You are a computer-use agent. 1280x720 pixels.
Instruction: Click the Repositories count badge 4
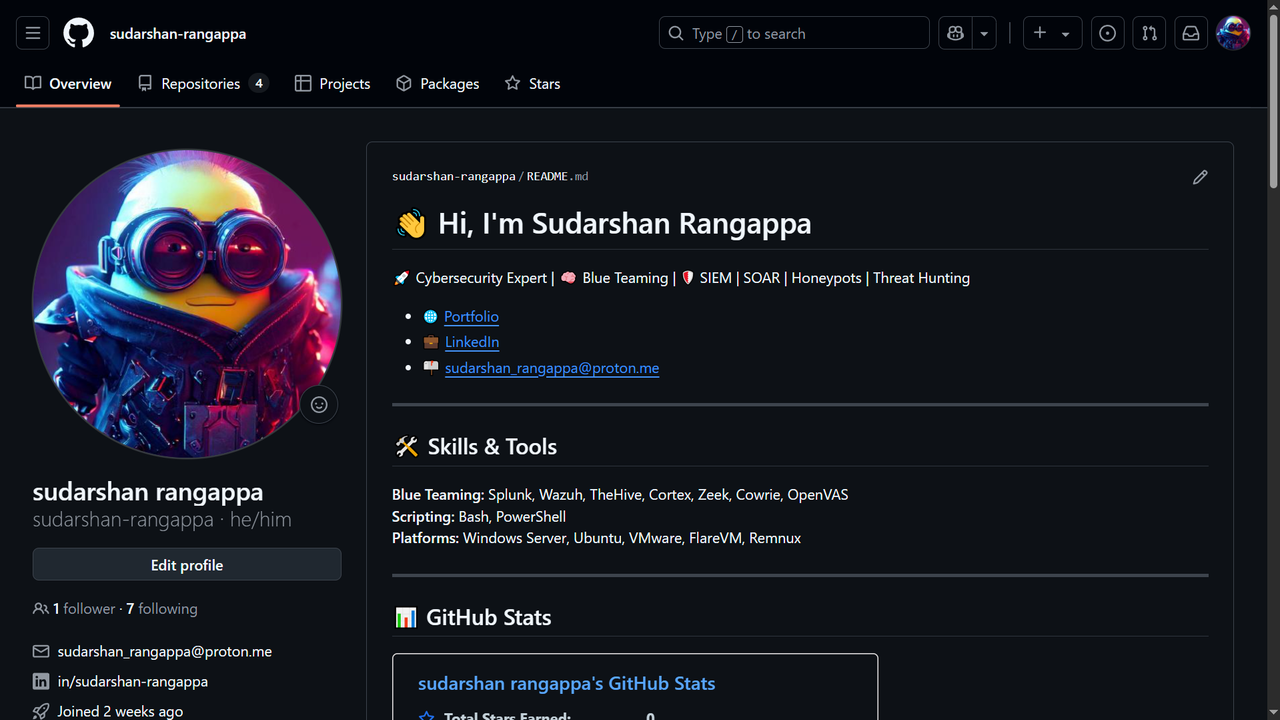[259, 84]
